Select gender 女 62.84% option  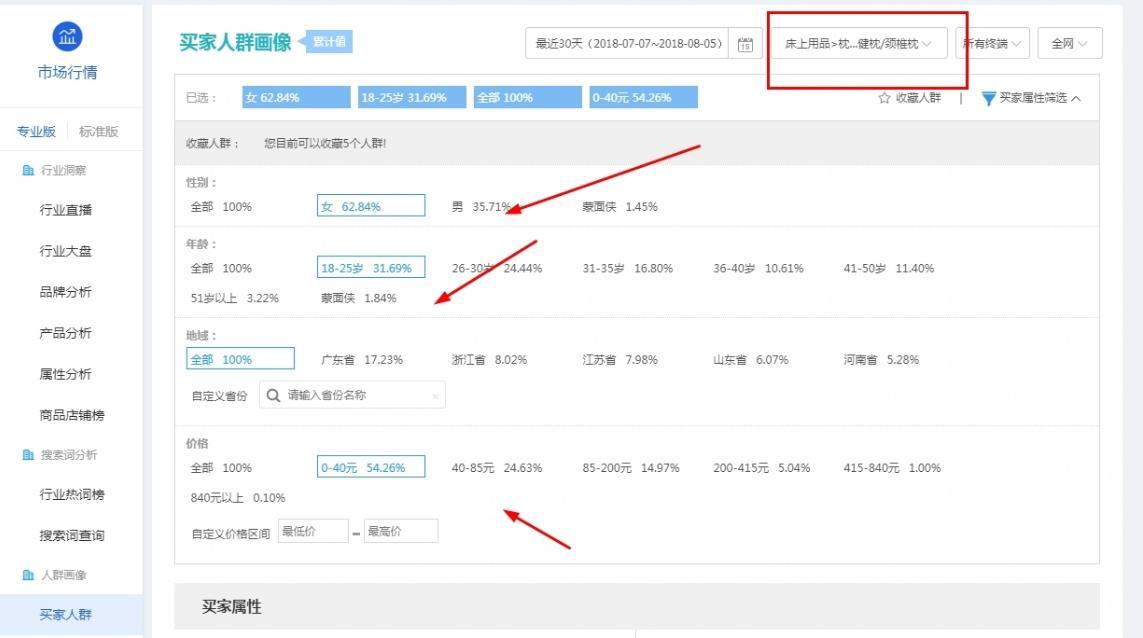(x=371, y=206)
